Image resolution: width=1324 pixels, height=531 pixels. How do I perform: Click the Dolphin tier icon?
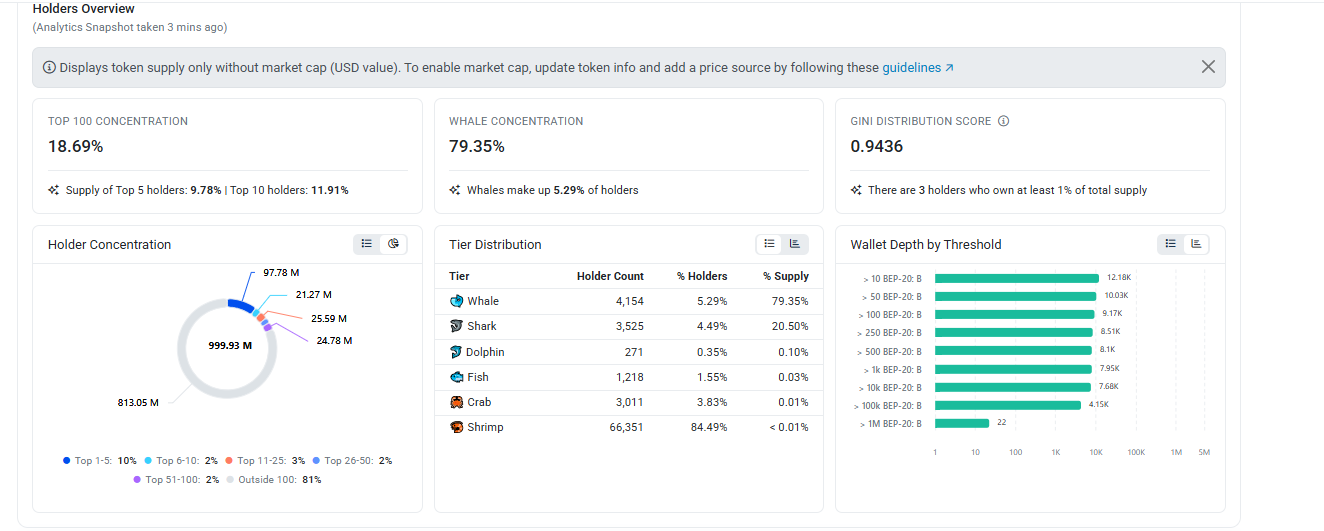pos(456,352)
